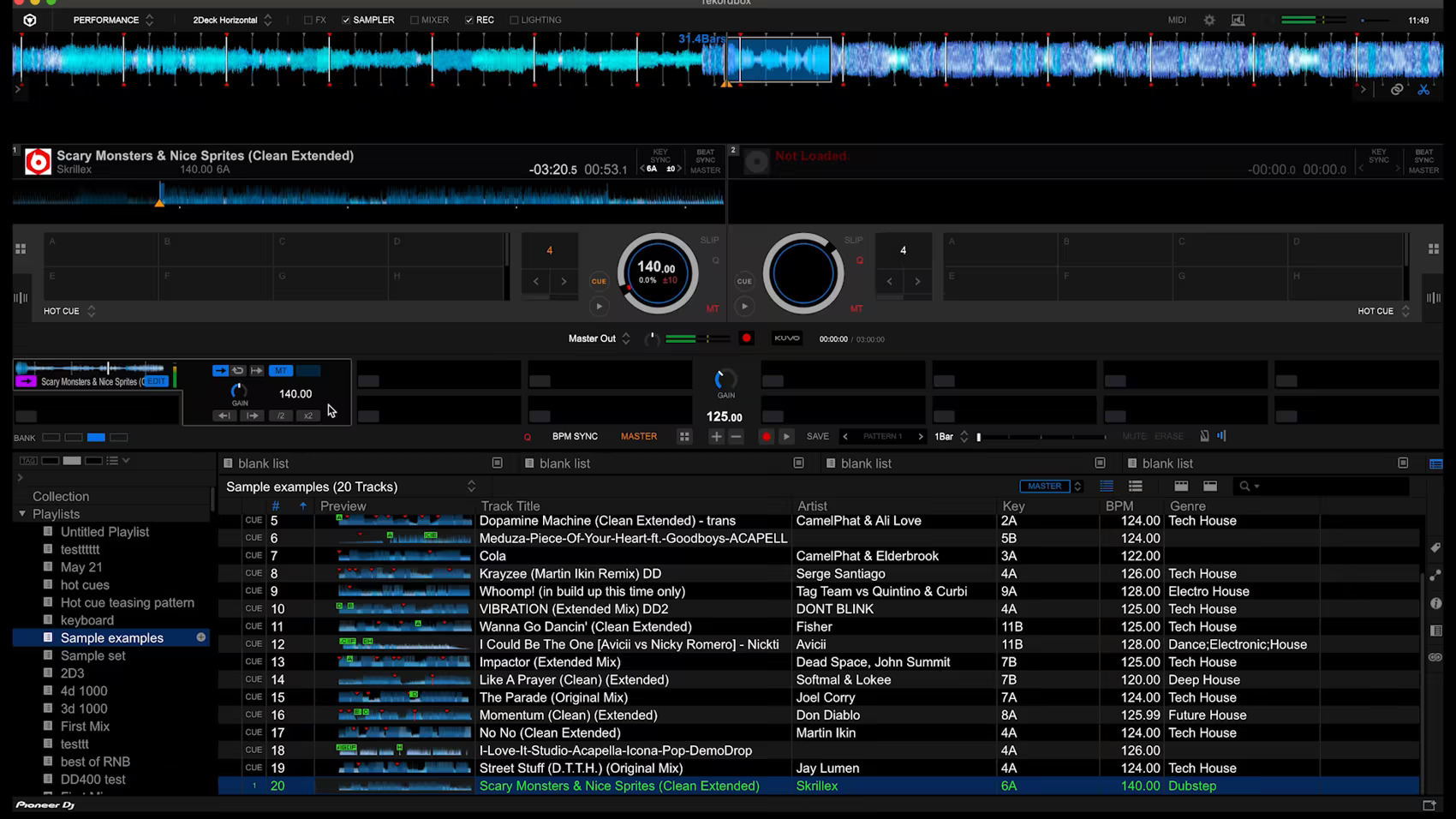Open the hot cues playlist
The image size is (1456, 819).
[x=85, y=585]
